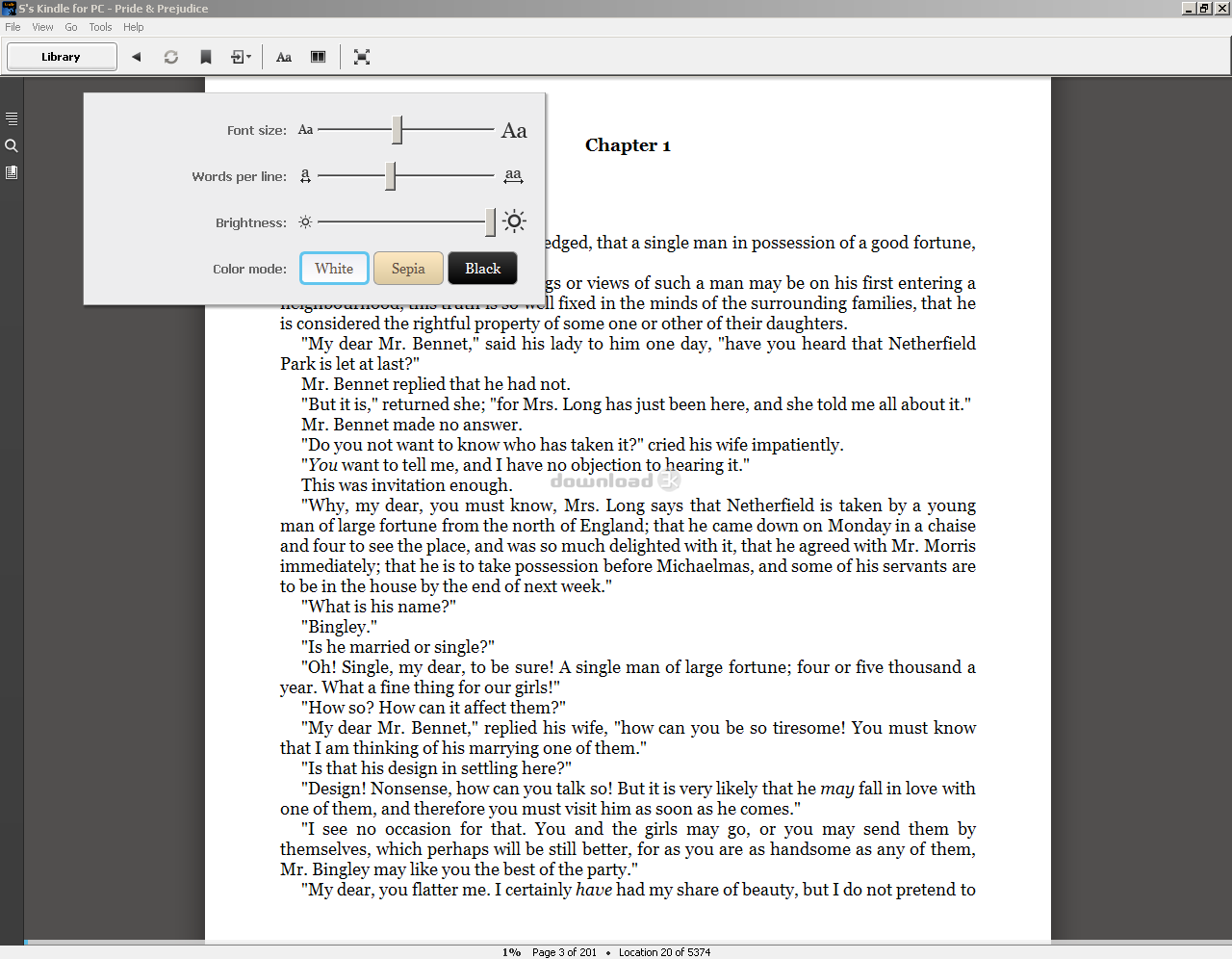The image size is (1232, 959).
Task: Click the Kindle app icon in the title bar
Action: [x=9, y=9]
